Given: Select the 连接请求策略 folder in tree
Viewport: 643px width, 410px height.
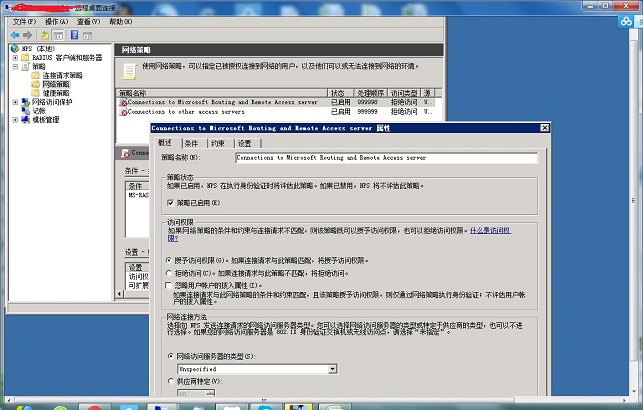Looking at the screenshot, I should (62, 75).
